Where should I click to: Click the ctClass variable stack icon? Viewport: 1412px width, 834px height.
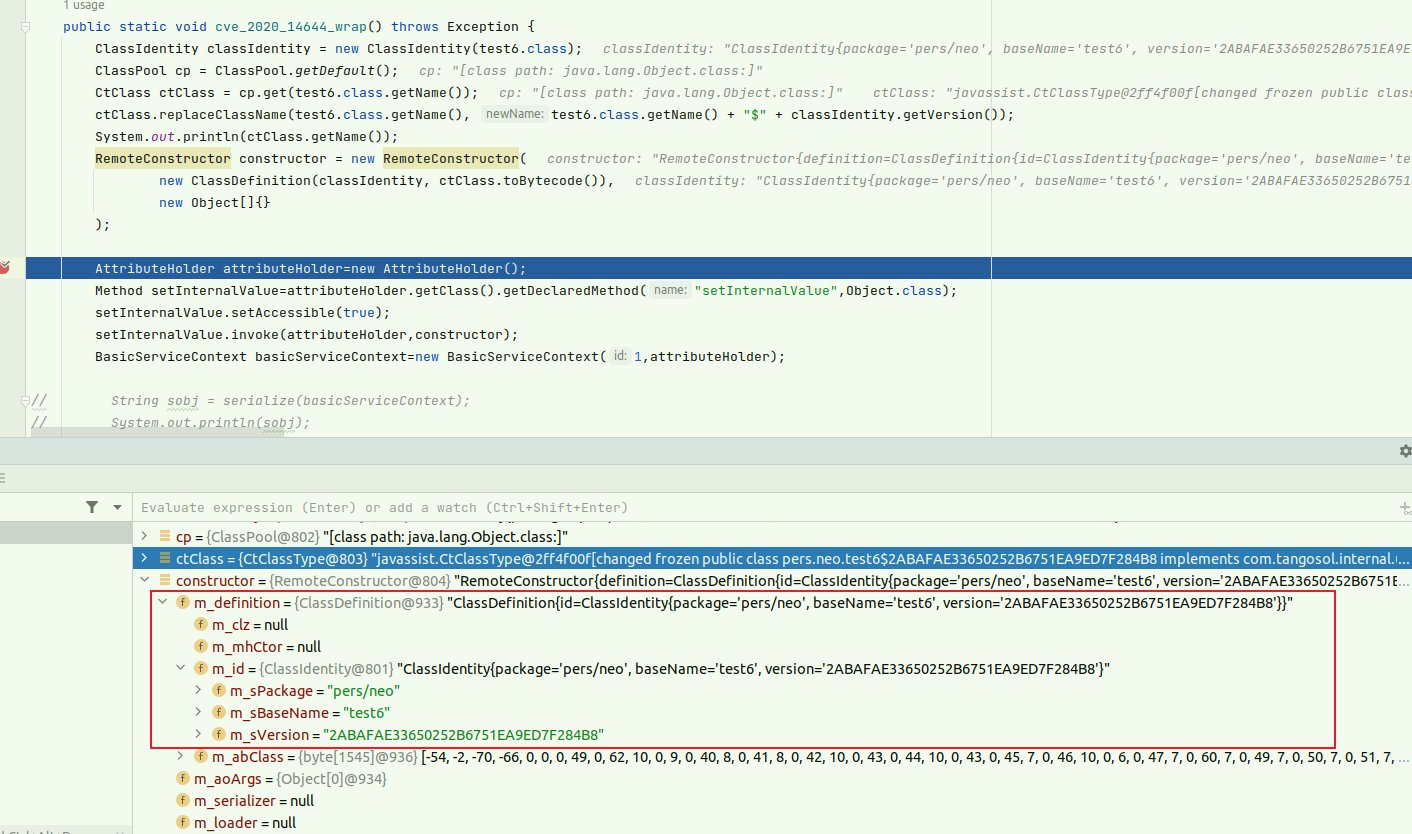coord(164,558)
